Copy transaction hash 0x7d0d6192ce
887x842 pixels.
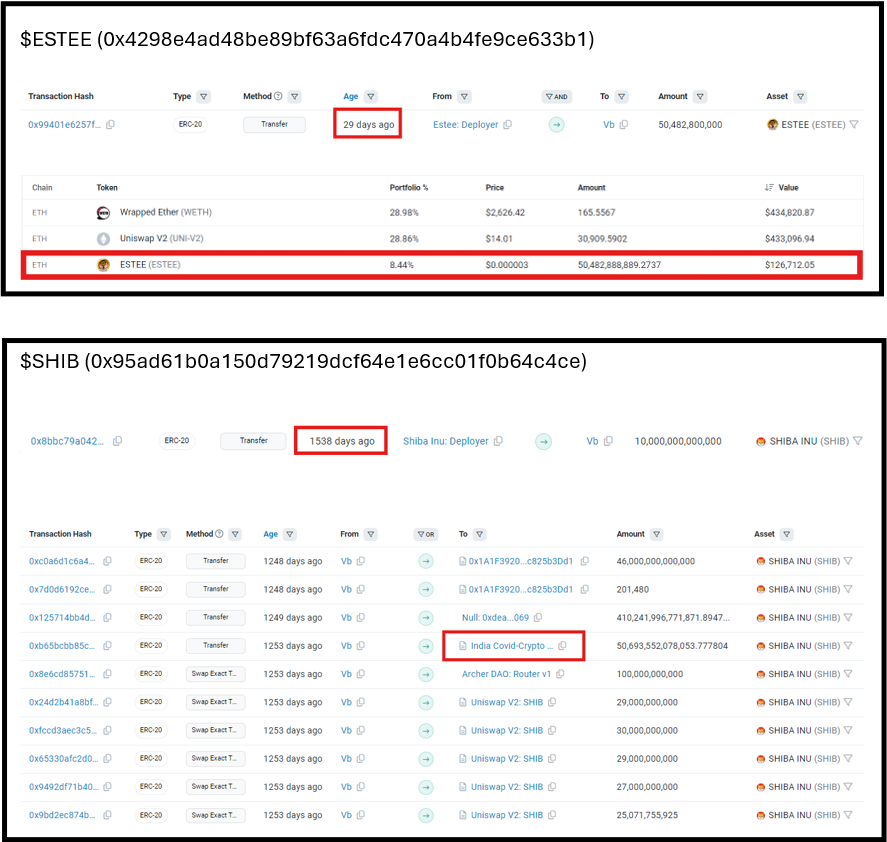[x=107, y=589]
